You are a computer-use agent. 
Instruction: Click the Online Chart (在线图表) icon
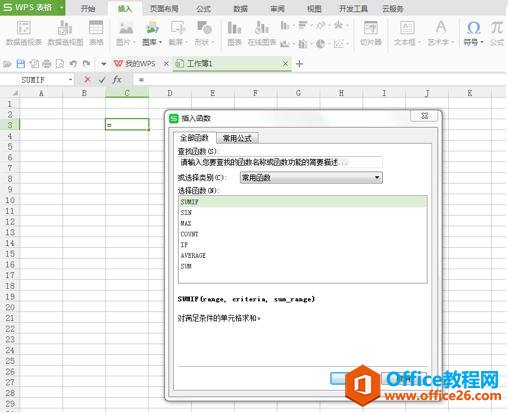click(x=262, y=28)
